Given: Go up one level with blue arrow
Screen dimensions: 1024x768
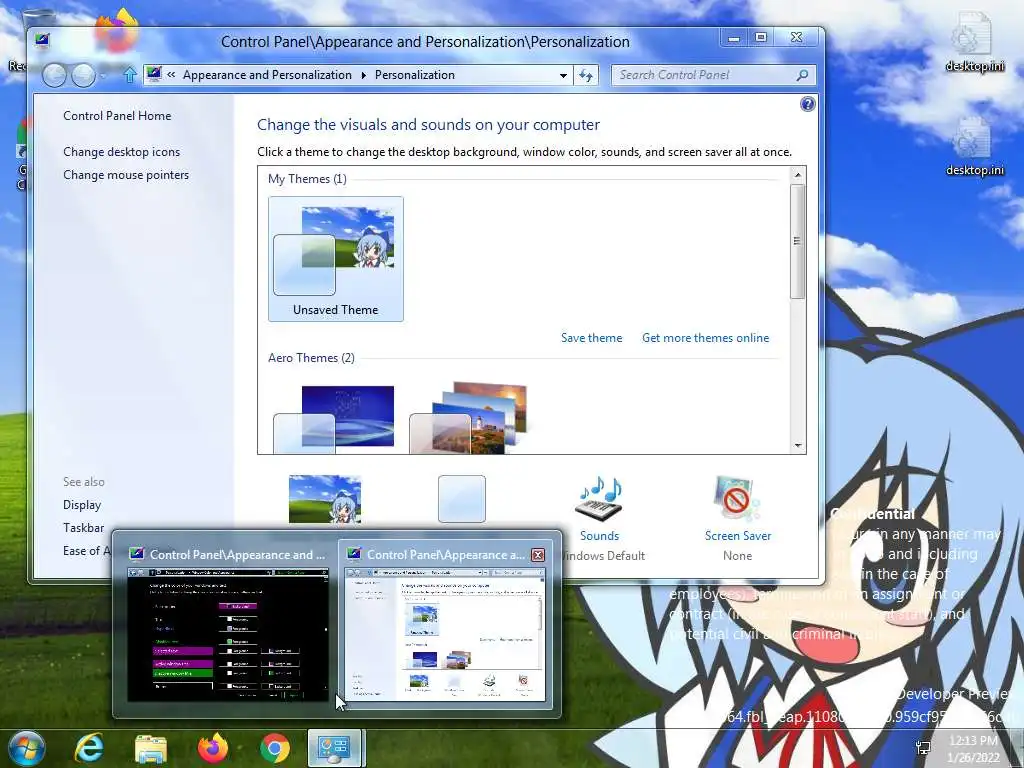Looking at the screenshot, I should click(129, 75).
